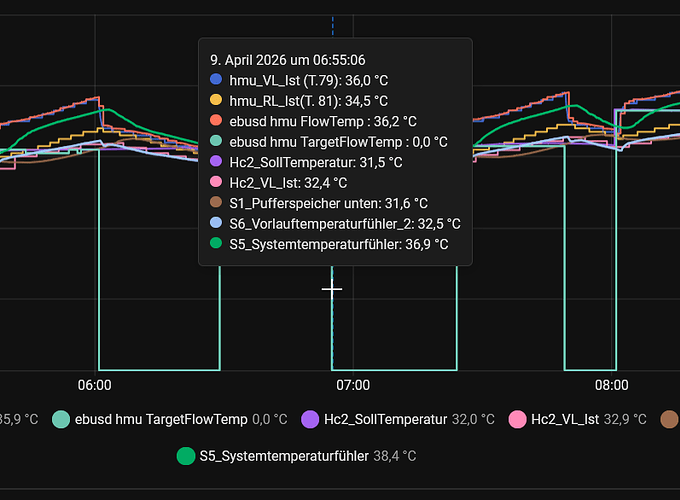680x500 pixels.
Task: Click the 06:00 time axis label
Action: click(x=94, y=385)
